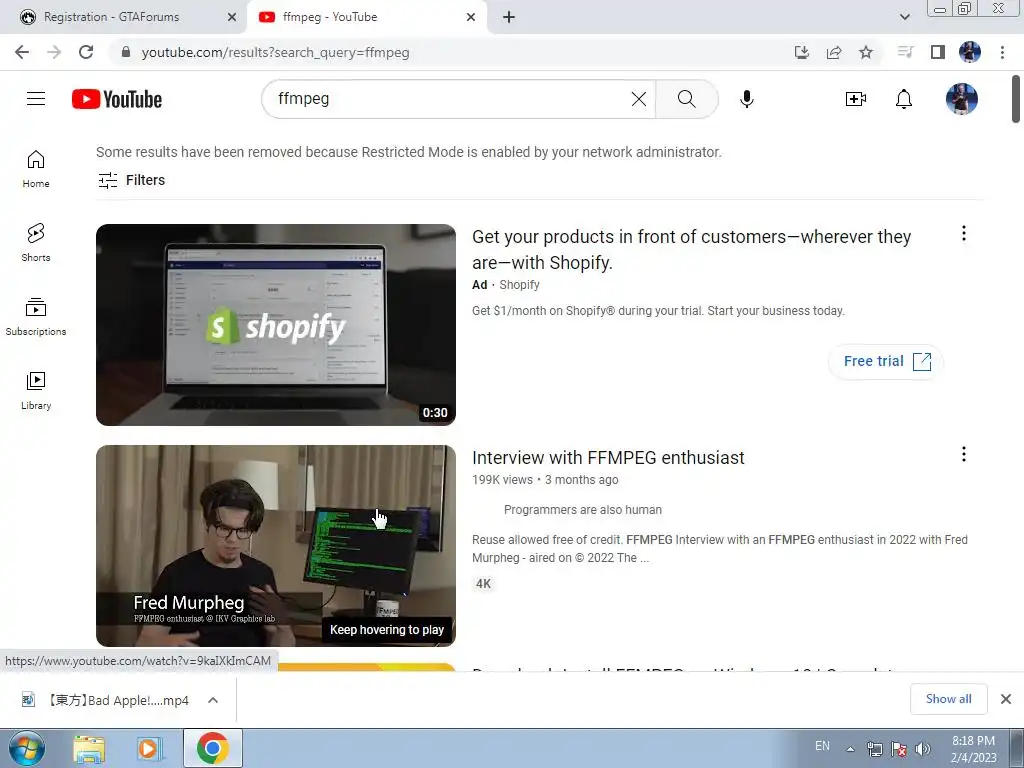This screenshot has height=768, width=1024.
Task: Click the page vertical scrollbar thumb
Action: coord(1016,98)
